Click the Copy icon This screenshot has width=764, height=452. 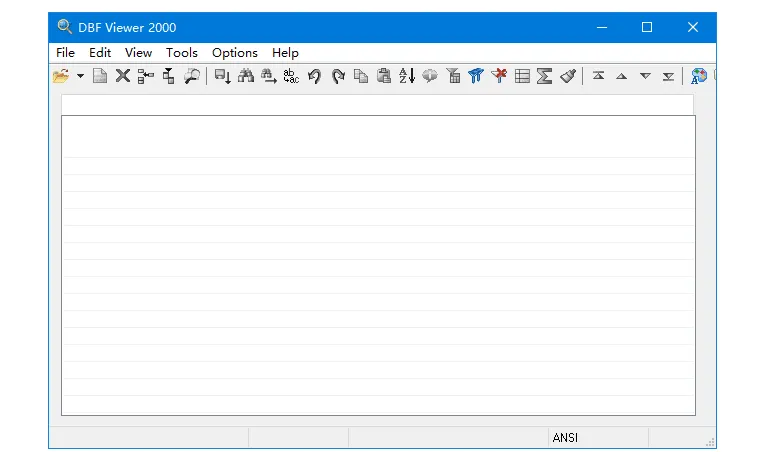tap(361, 76)
